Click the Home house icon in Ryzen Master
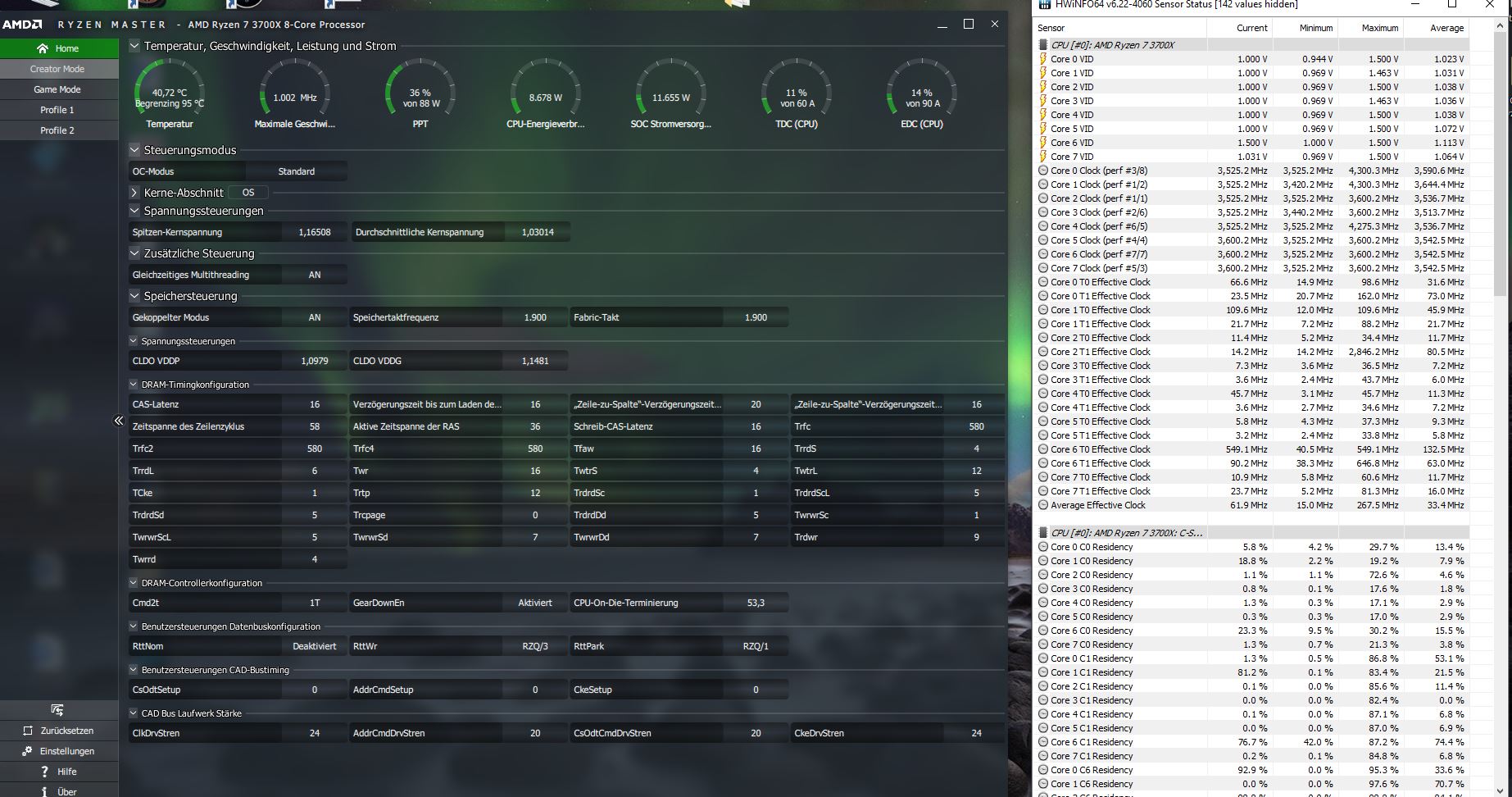The height and width of the screenshot is (797, 1512). 43,48
